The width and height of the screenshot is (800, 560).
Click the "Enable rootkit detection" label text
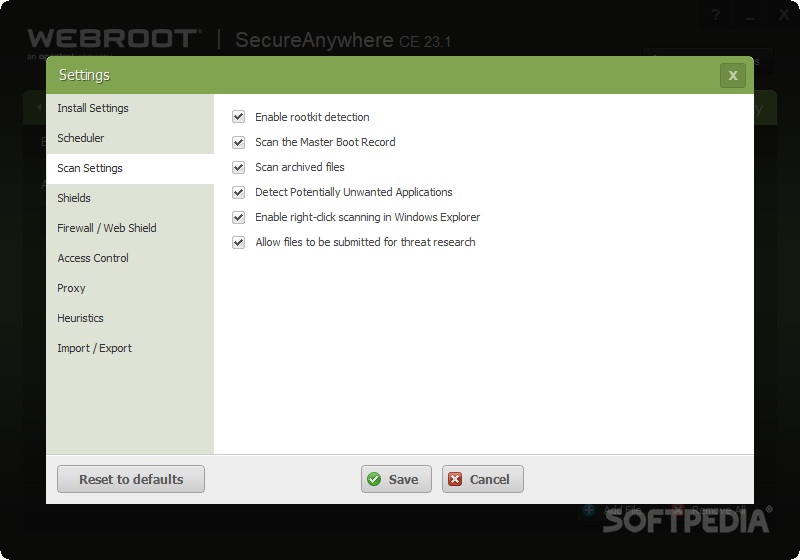(312, 117)
